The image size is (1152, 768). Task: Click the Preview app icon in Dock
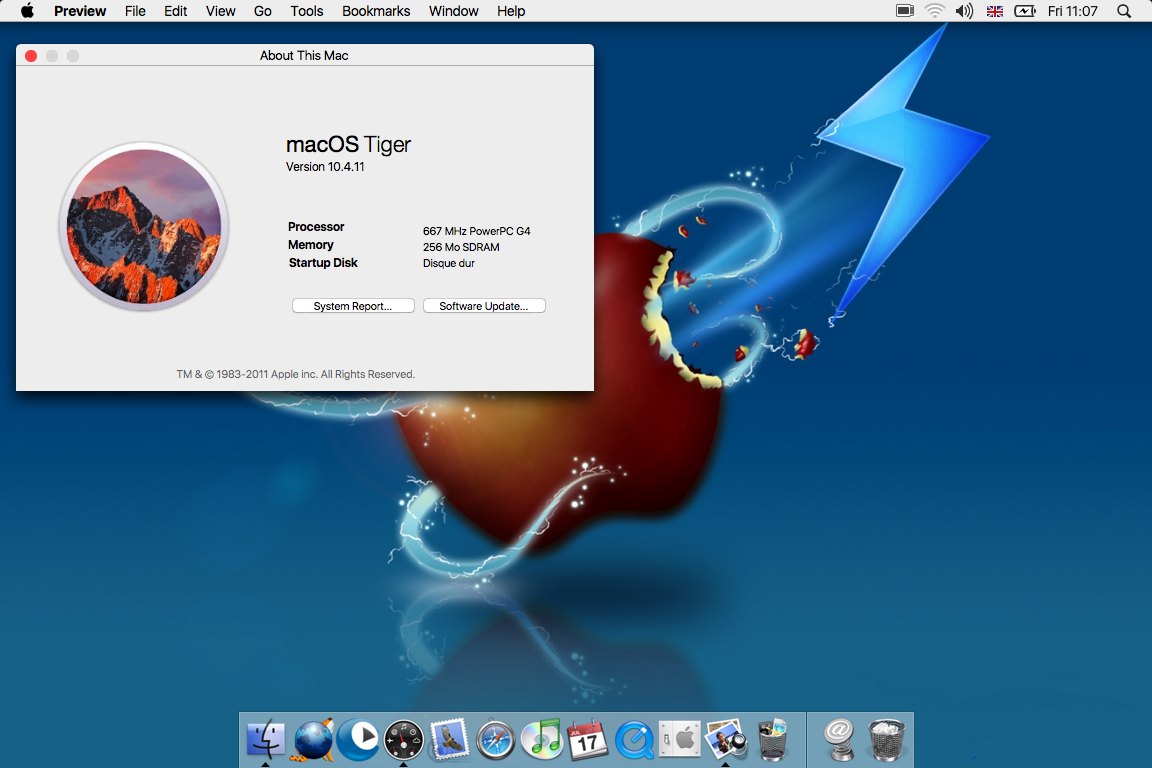[x=726, y=739]
